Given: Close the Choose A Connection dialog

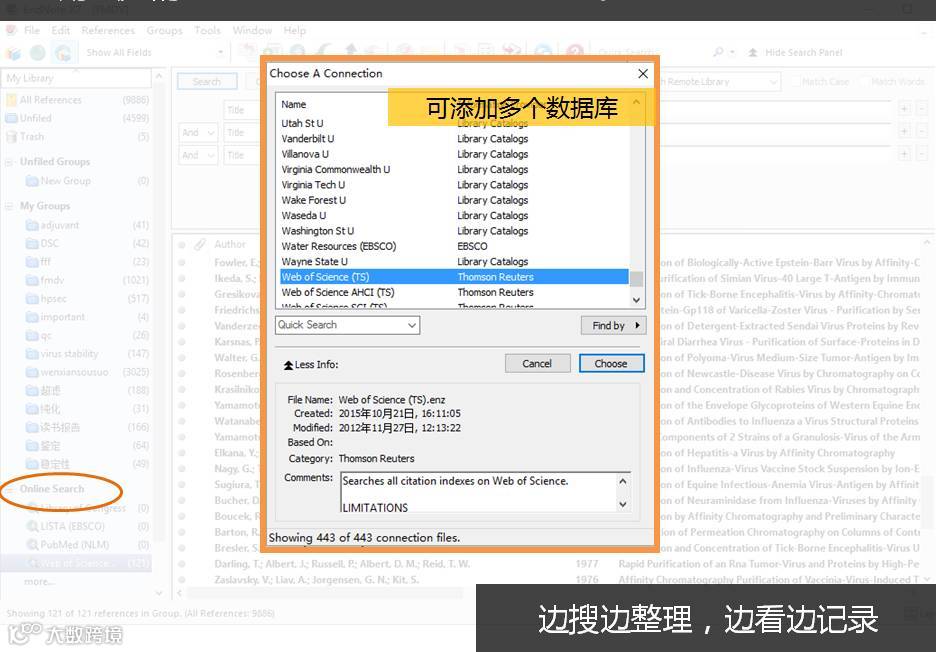Looking at the screenshot, I should coord(643,73).
